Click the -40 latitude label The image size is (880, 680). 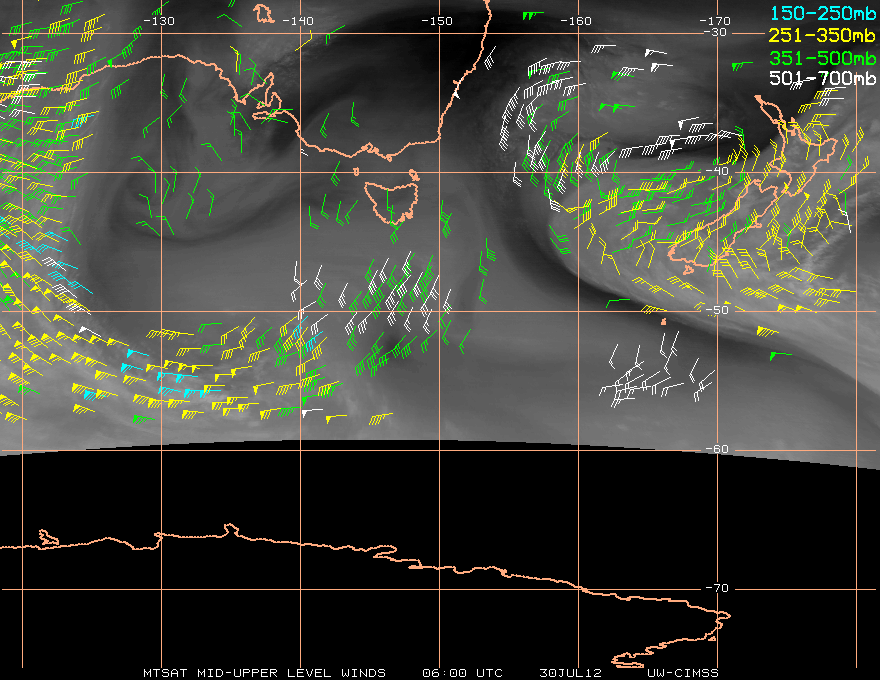(x=716, y=171)
